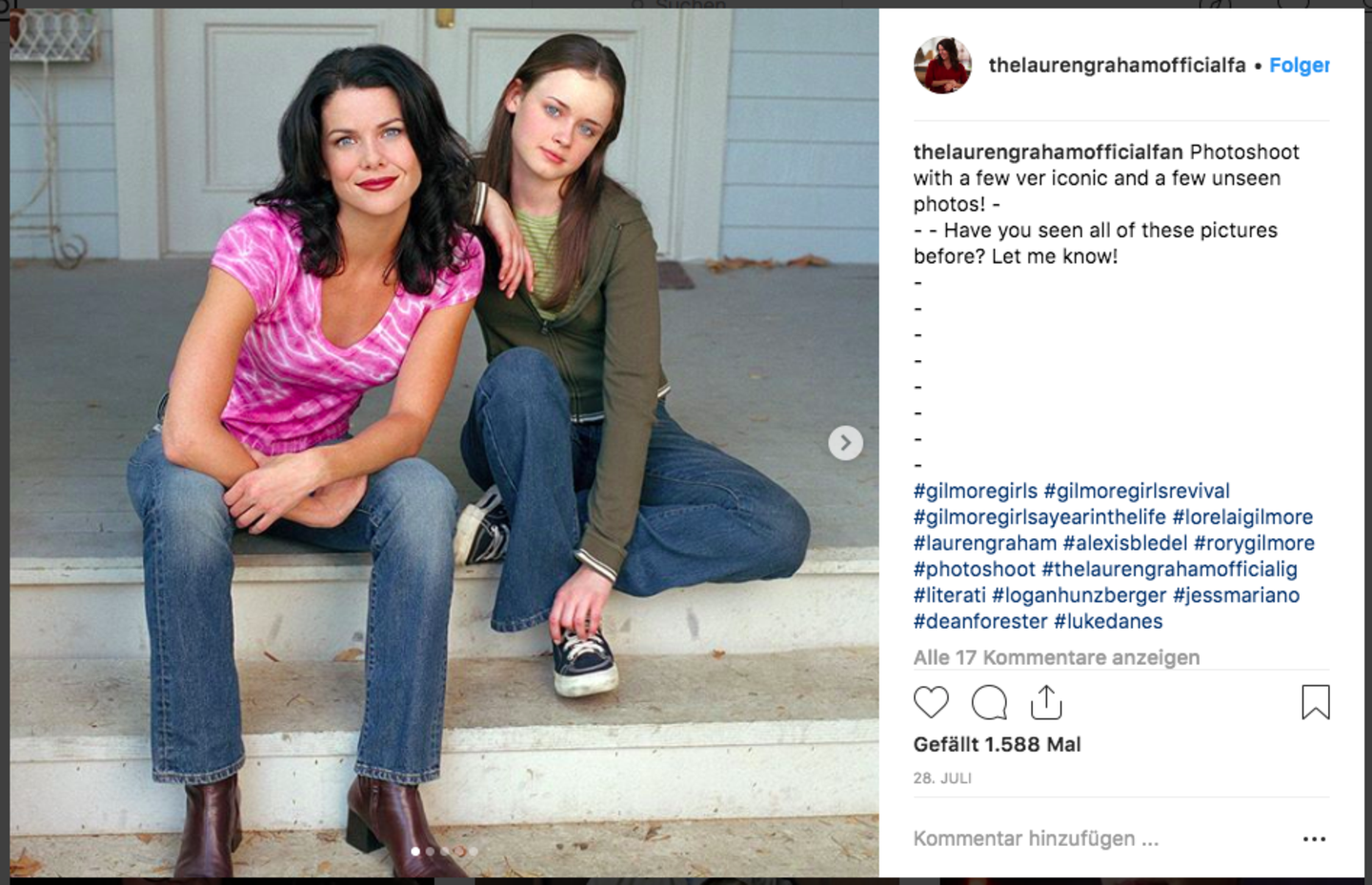Open the #gilmoregirlsrevival hashtag

1137,492
